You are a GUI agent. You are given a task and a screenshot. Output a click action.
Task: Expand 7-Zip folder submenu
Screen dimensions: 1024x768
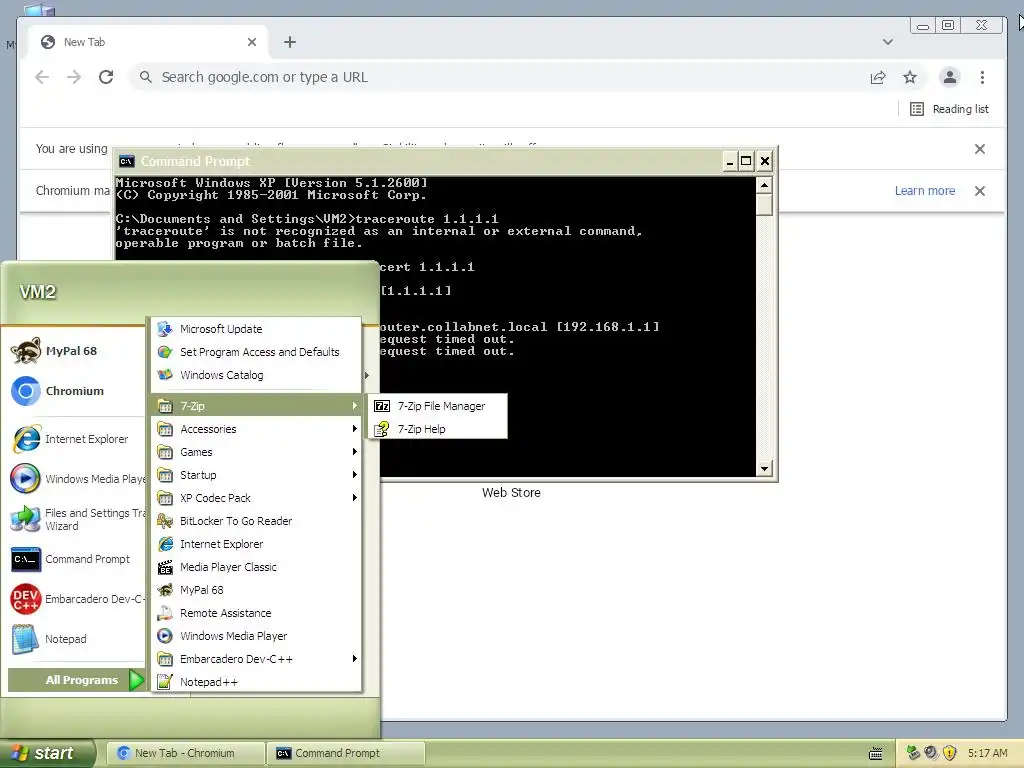tap(257, 406)
